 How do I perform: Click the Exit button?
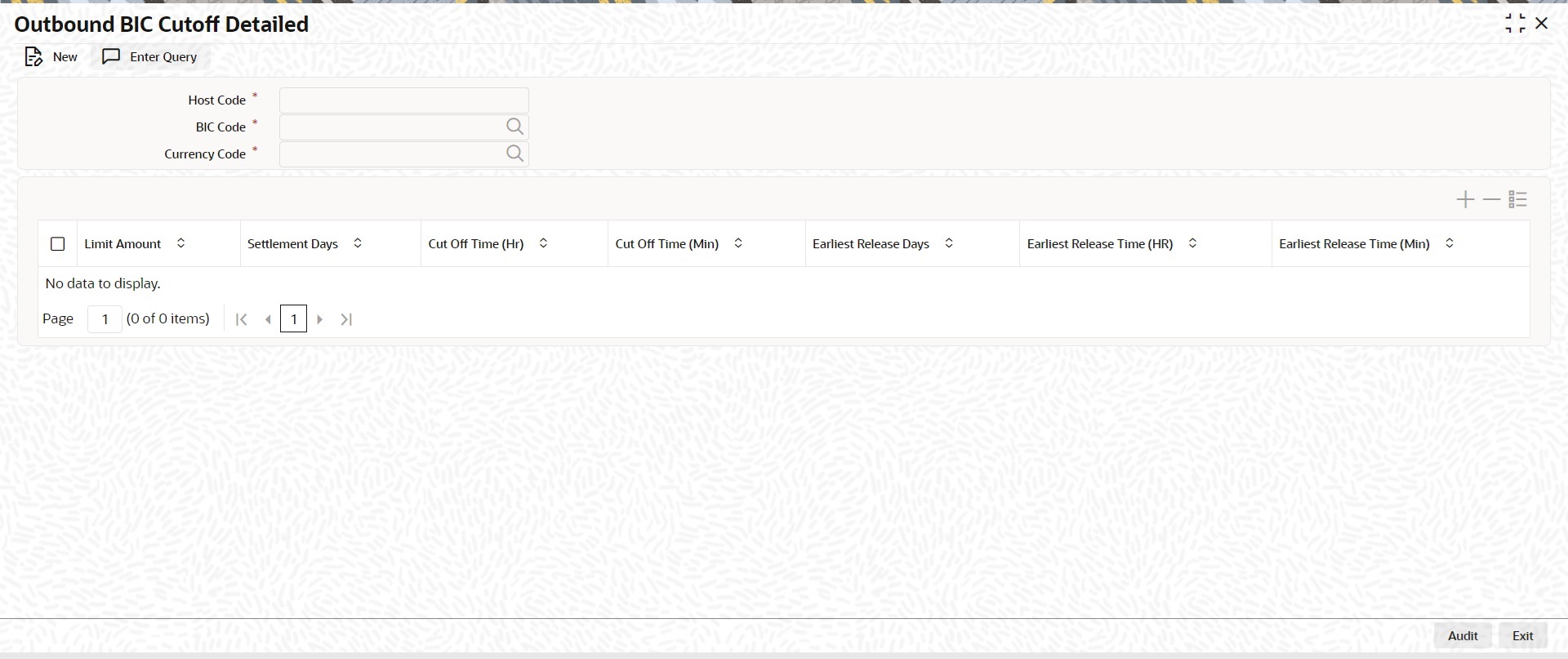(1523, 635)
